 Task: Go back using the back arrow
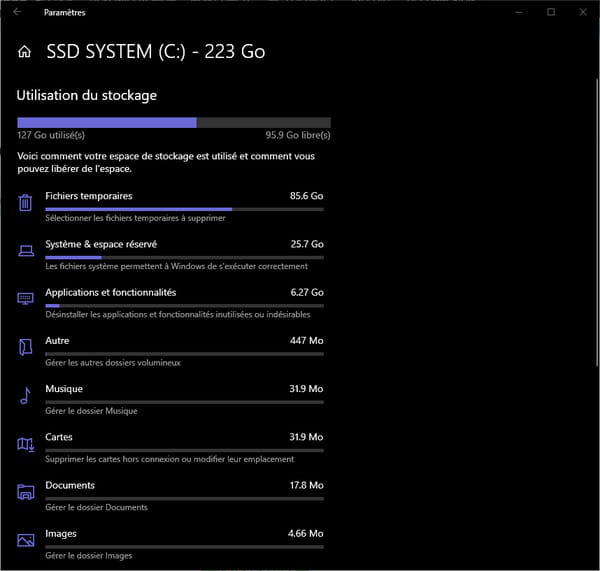point(17,12)
